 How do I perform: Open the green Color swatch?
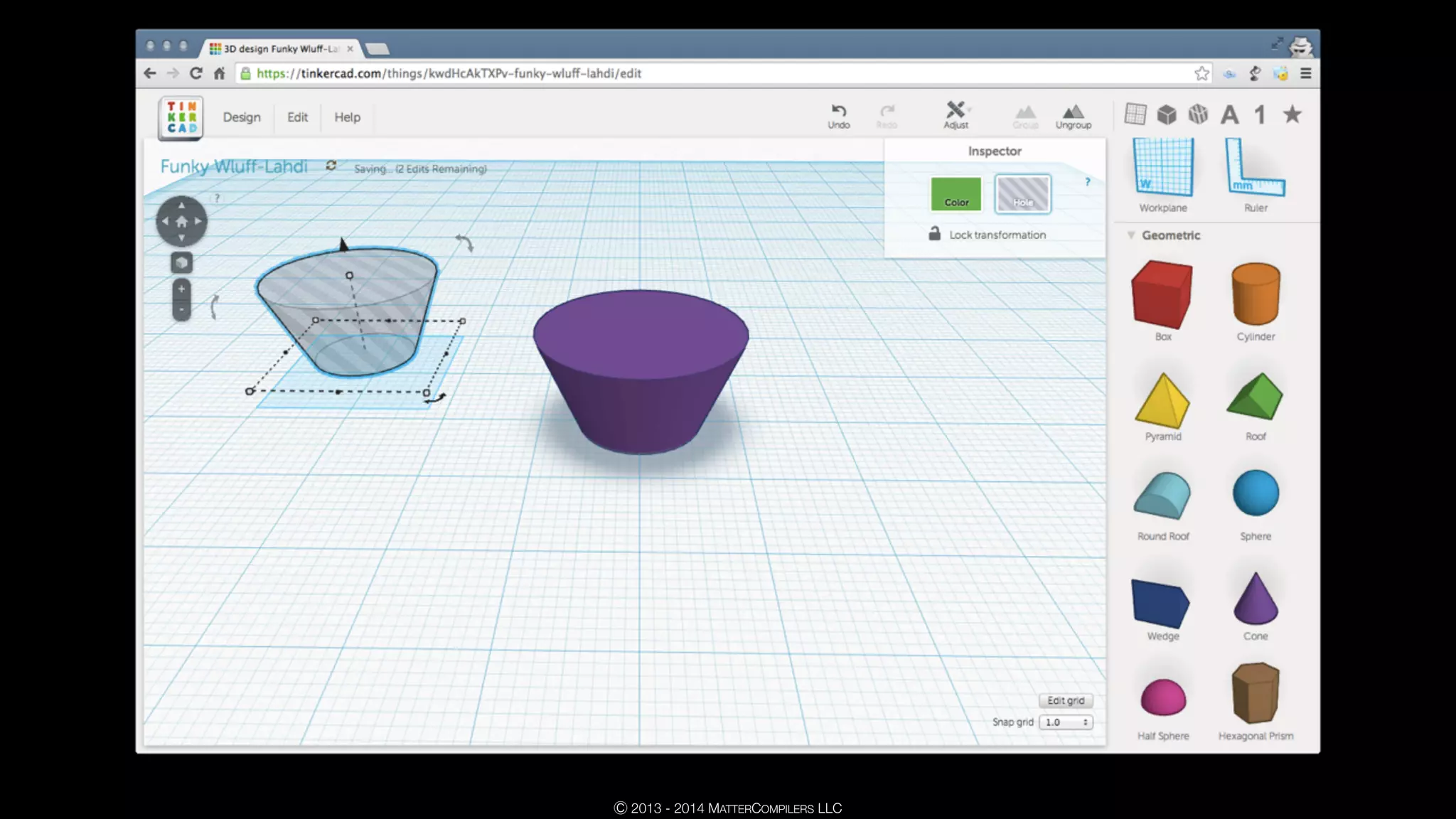click(955, 194)
